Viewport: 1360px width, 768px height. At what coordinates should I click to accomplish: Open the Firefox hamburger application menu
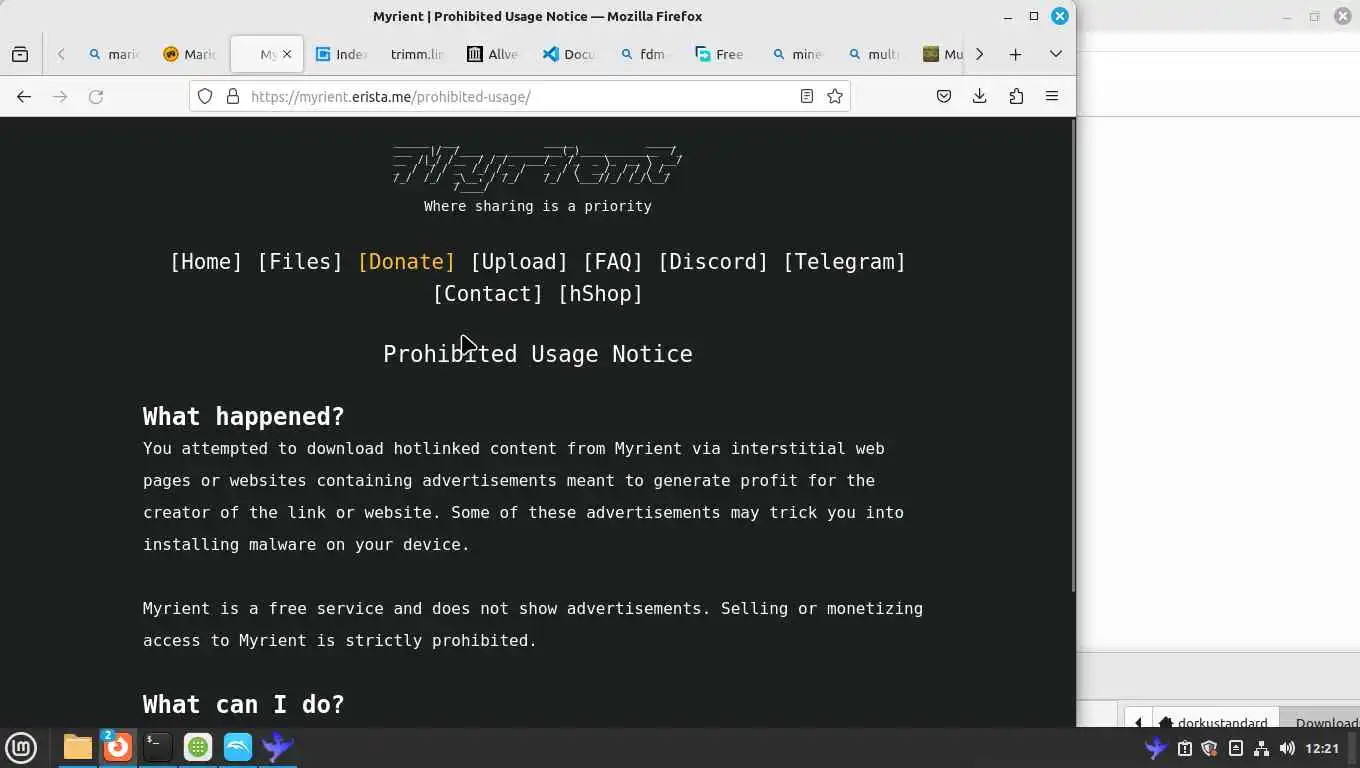[1052, 96]
